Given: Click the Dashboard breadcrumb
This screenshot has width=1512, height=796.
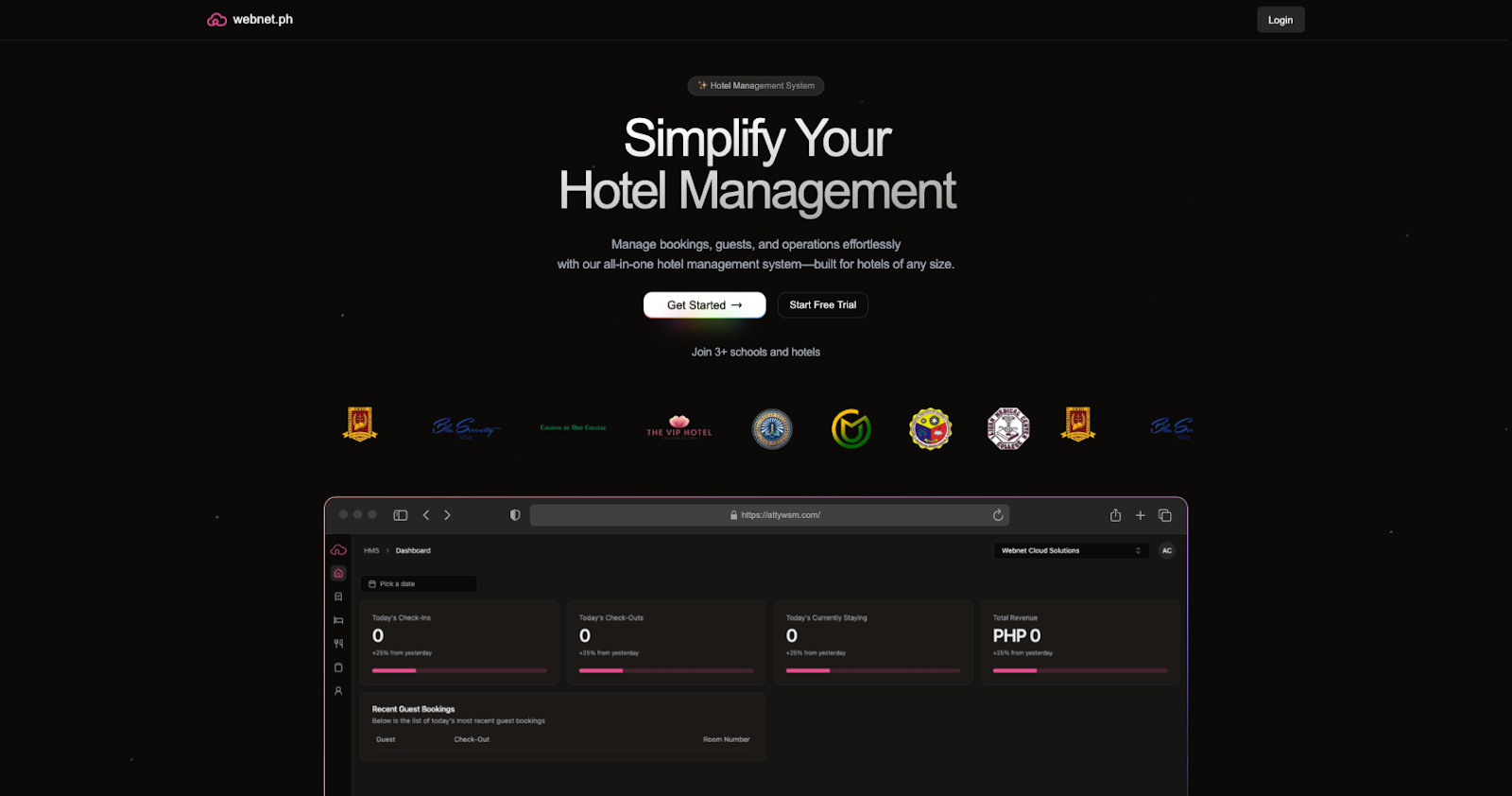Looking at the screenshot, I should click(x=413, y=550).
